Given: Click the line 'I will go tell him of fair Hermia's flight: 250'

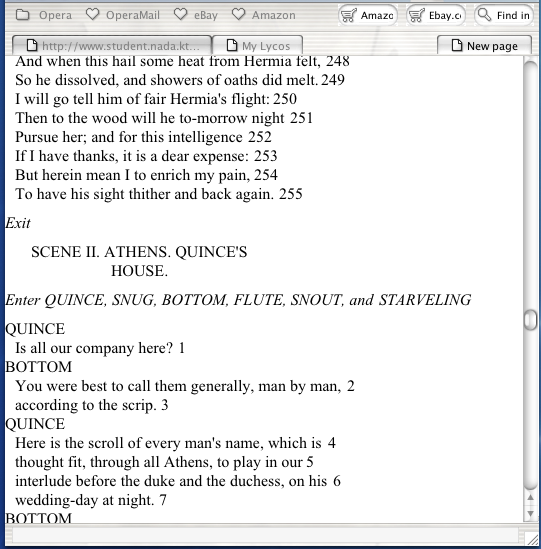Looking at the screenshot, I should coord(156,99).
